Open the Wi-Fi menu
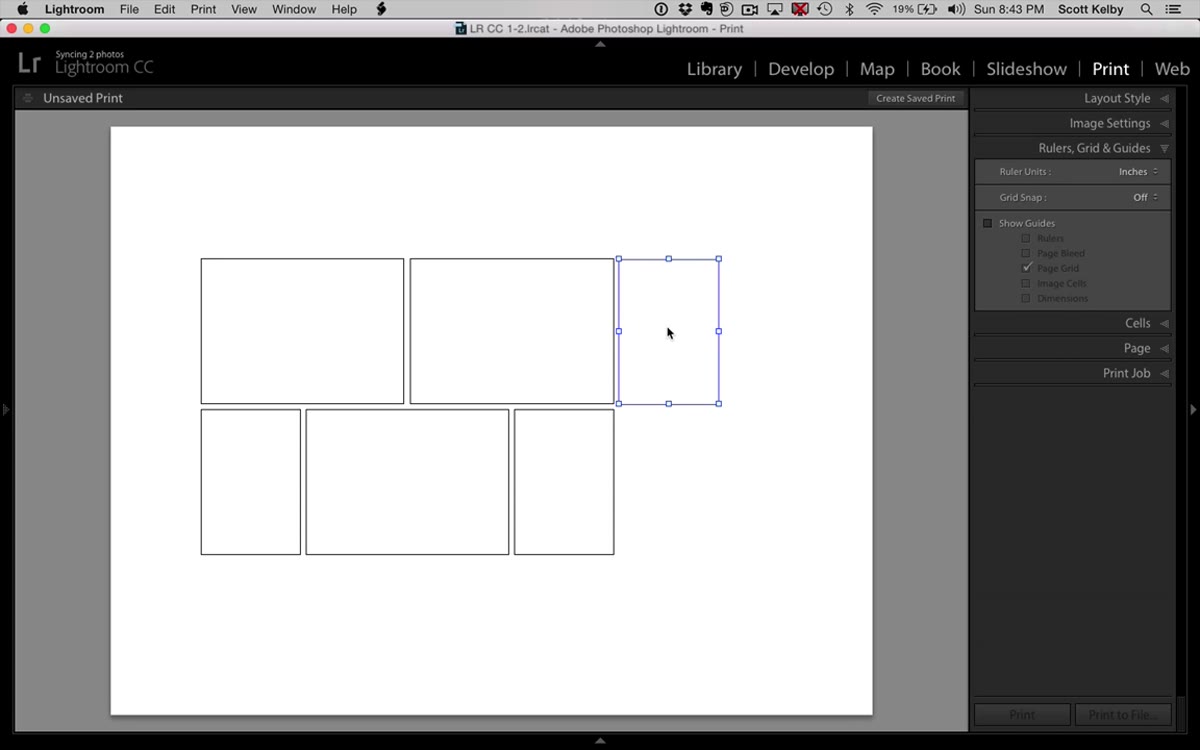1200x750 pixels. tap(875, 9)
